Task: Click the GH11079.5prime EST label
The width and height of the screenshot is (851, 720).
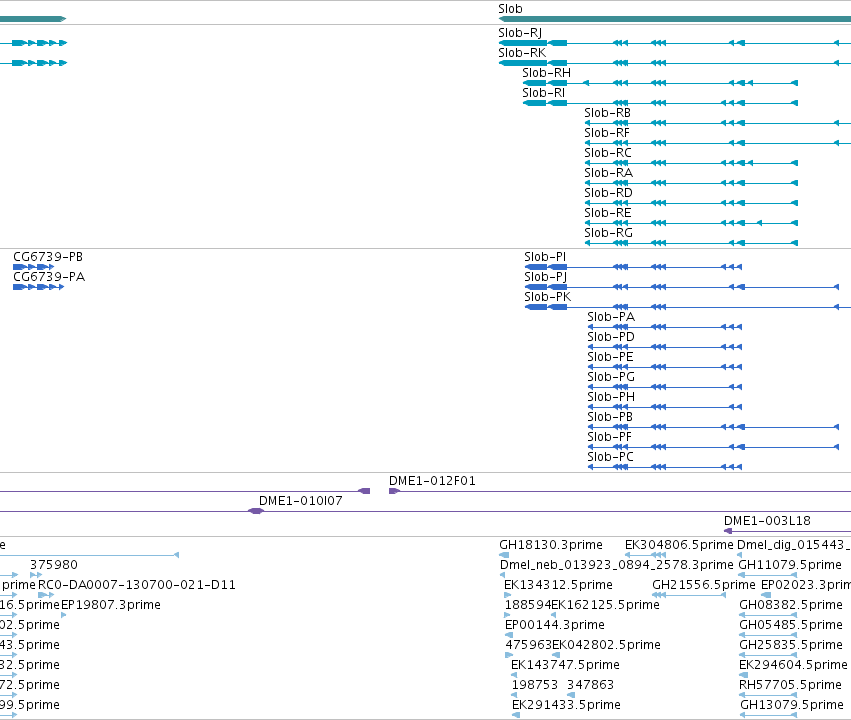Action: (x=790, y=565)
